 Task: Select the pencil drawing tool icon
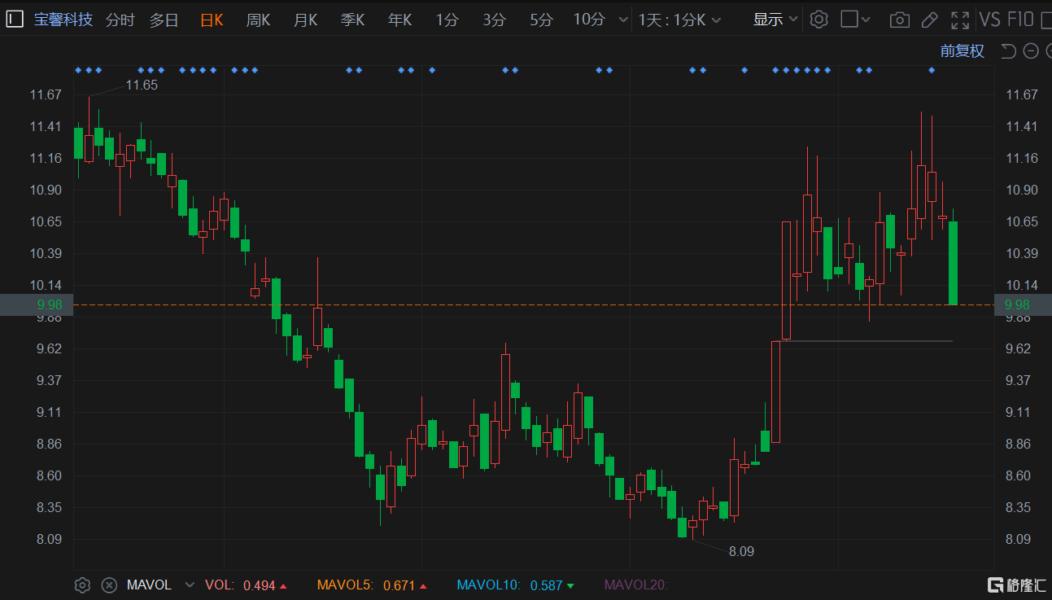coord(929,20)
